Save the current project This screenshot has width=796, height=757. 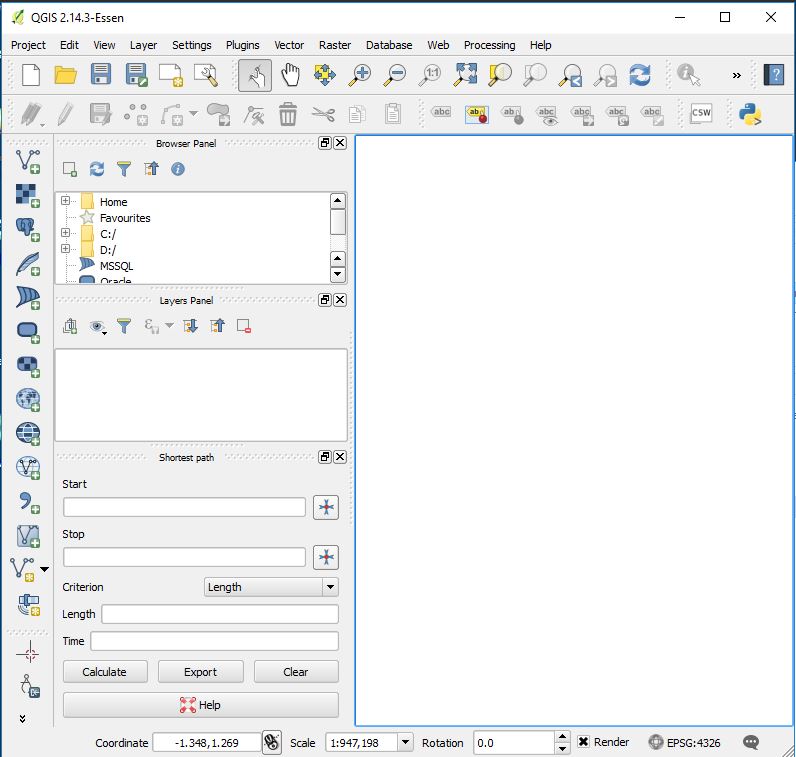coord(101,75)
